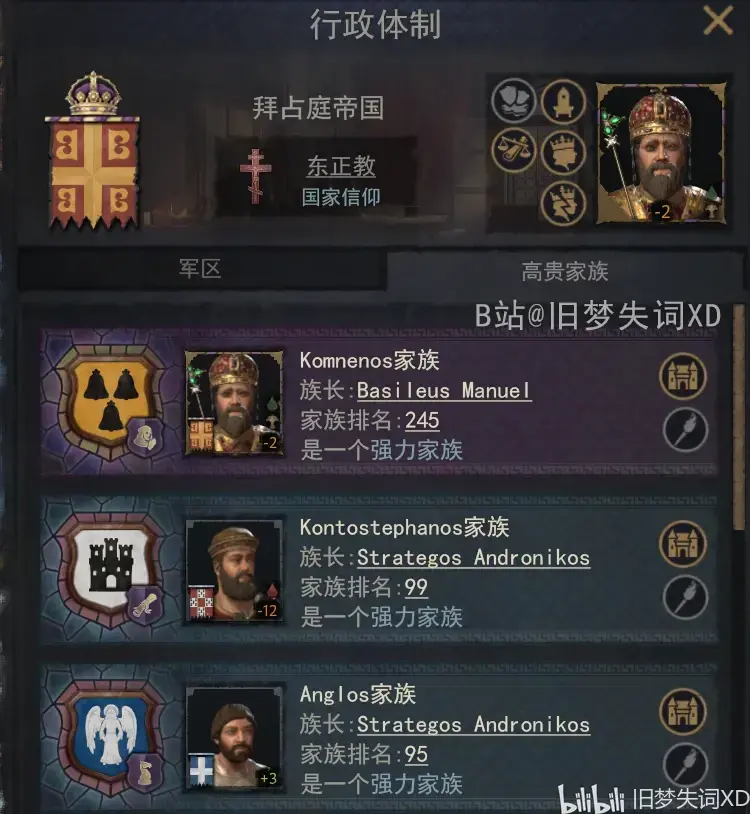Click the torch icon in Komnenos row
Image resolution: width=750 pixels, height=814 pixels.
[686, 430]
